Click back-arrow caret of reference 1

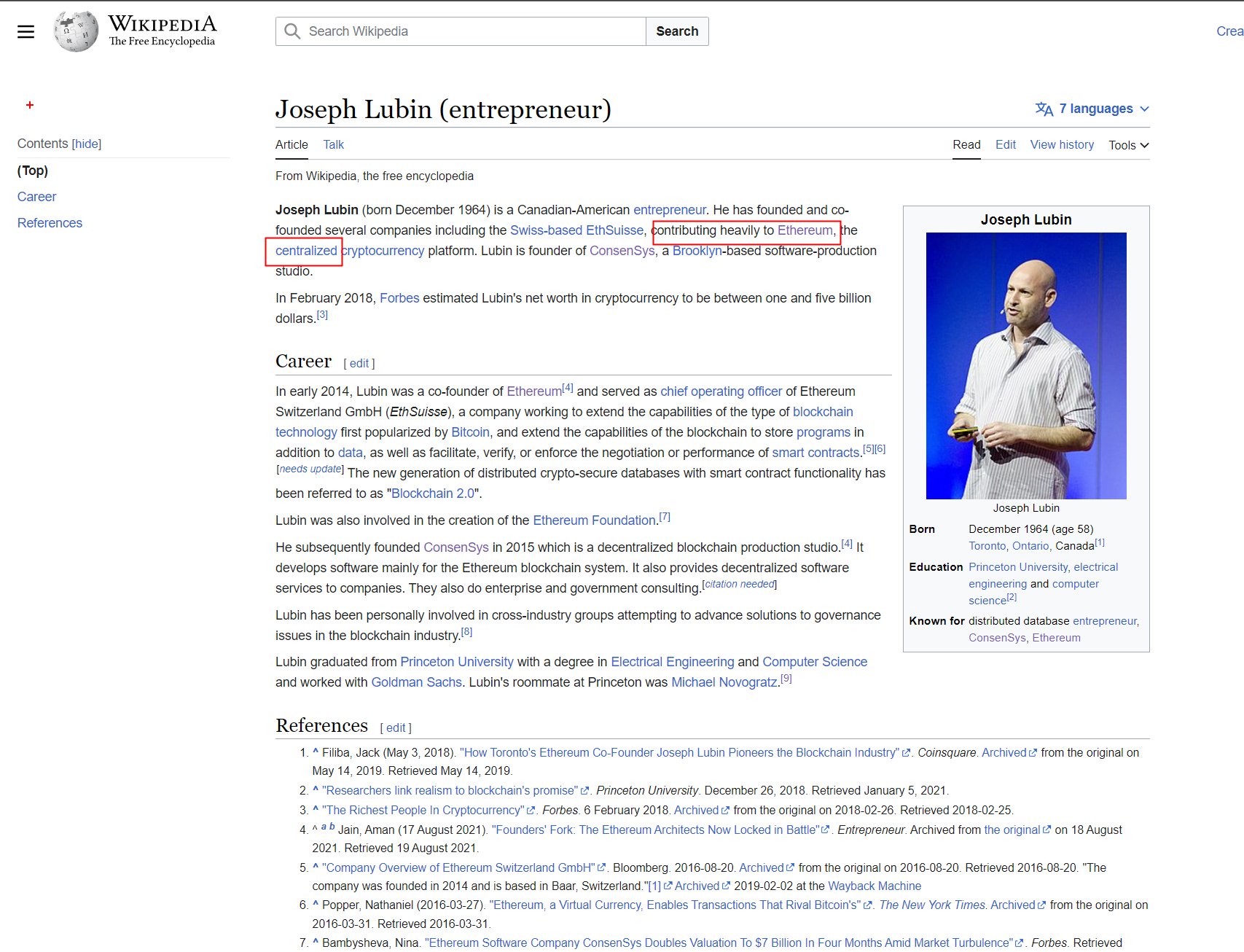pos(316,752)
